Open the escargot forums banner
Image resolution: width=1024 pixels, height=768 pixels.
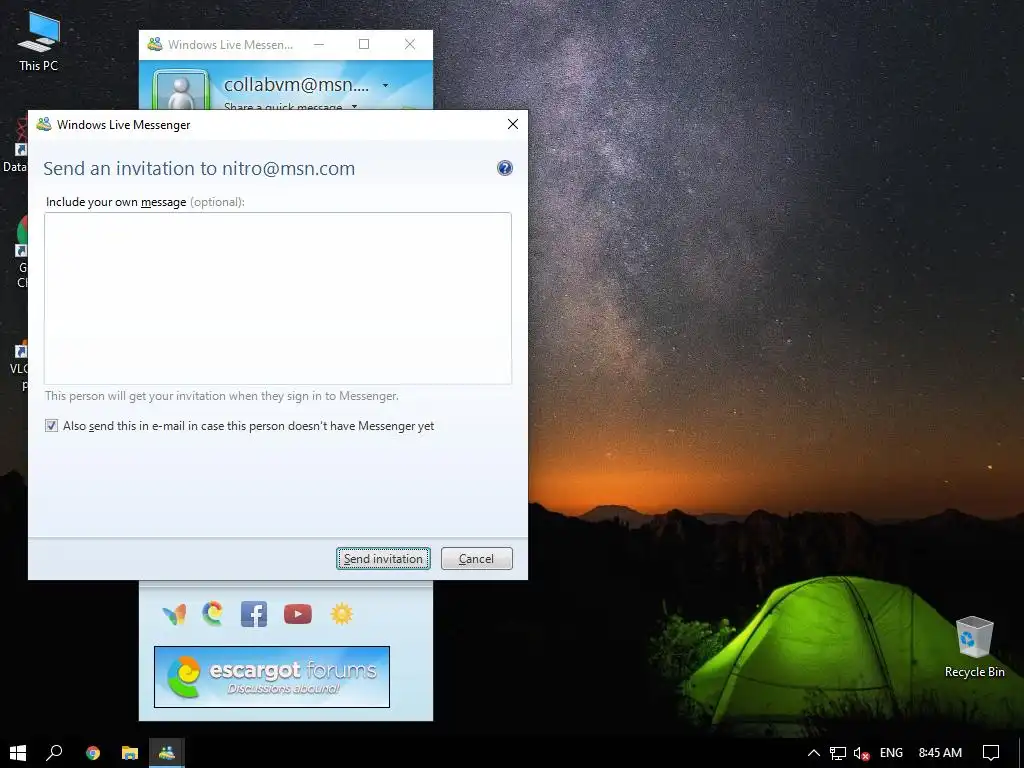click(x=272, y=677)
